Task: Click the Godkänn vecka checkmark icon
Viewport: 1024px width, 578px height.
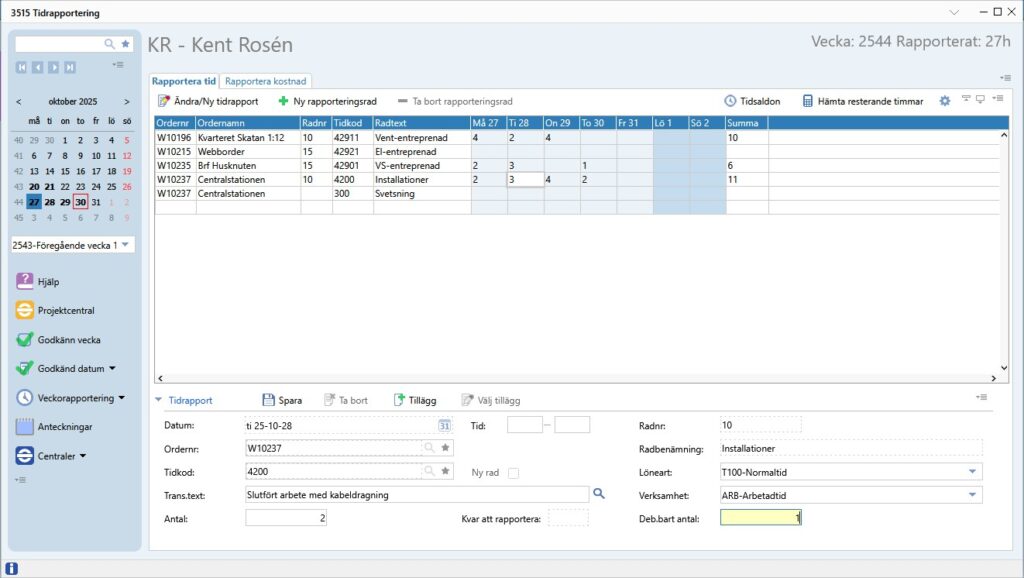Action: coord(26,340)
